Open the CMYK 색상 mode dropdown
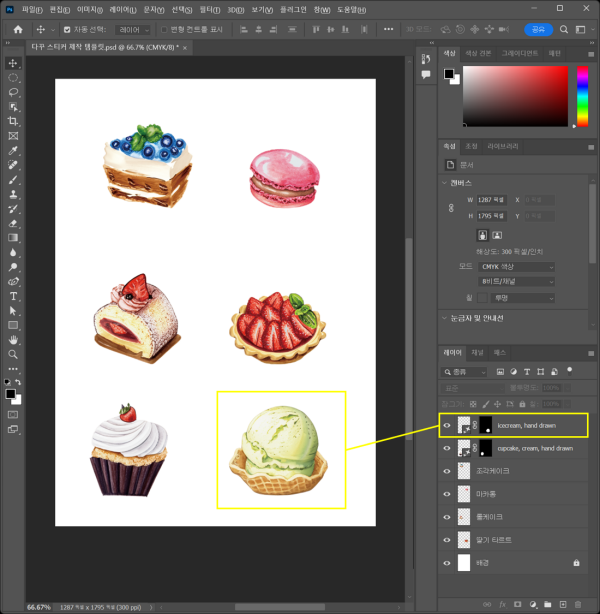 (x=516, y=267)
